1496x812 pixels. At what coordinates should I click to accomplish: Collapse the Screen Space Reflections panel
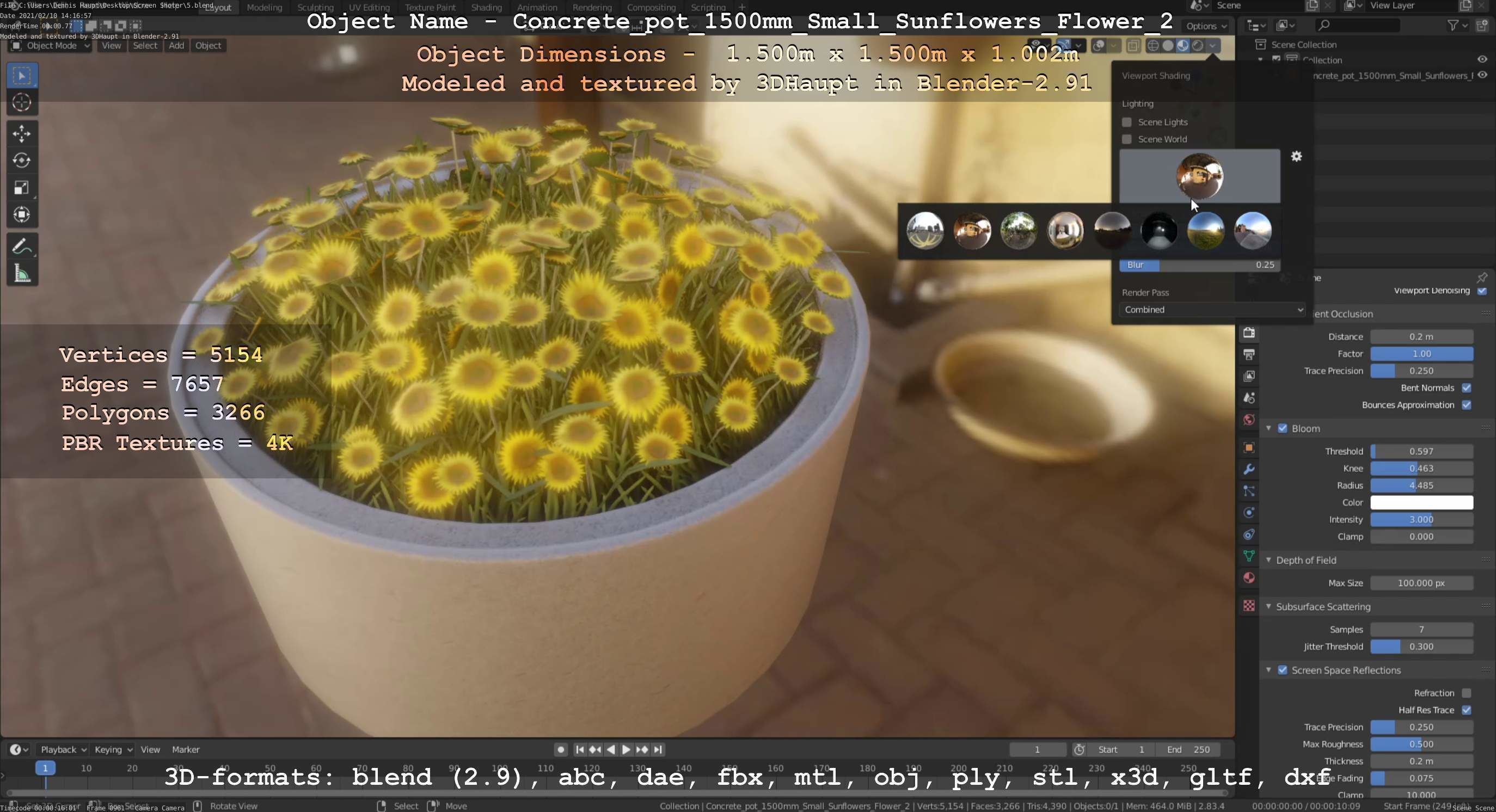[x=1268, y=670]
